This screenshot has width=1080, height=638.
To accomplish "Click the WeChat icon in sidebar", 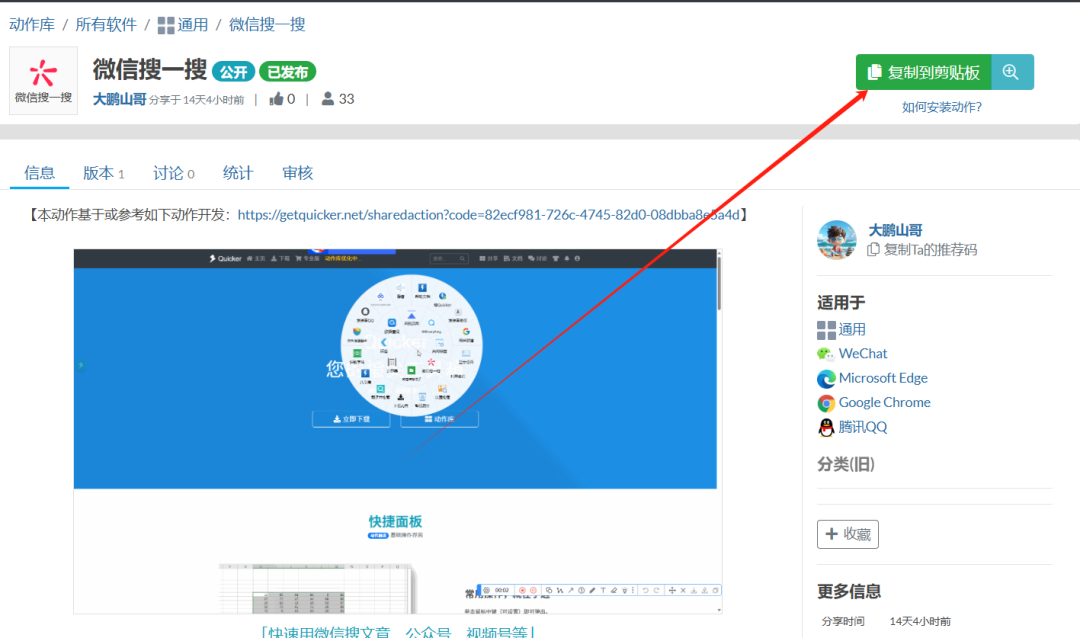I will click(826, 354).
